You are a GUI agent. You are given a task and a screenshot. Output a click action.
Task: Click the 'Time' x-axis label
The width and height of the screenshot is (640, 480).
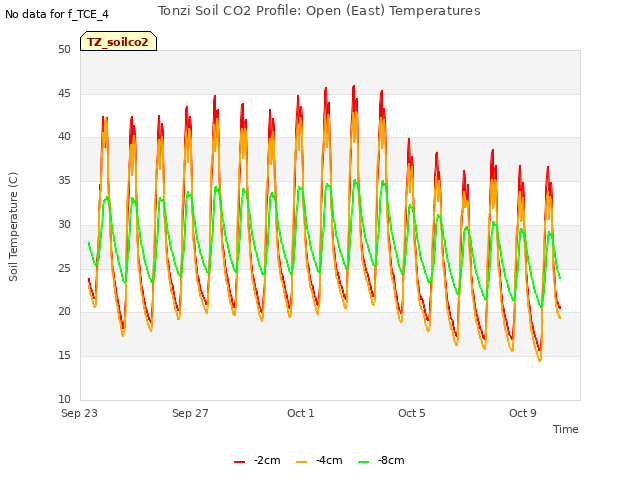point(566,429)
